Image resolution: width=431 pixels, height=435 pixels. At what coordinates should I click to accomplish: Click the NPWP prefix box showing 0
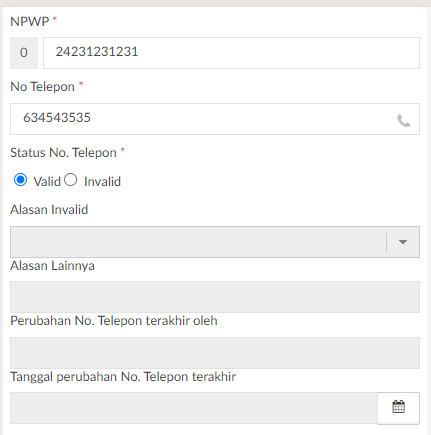pos(24,53)
